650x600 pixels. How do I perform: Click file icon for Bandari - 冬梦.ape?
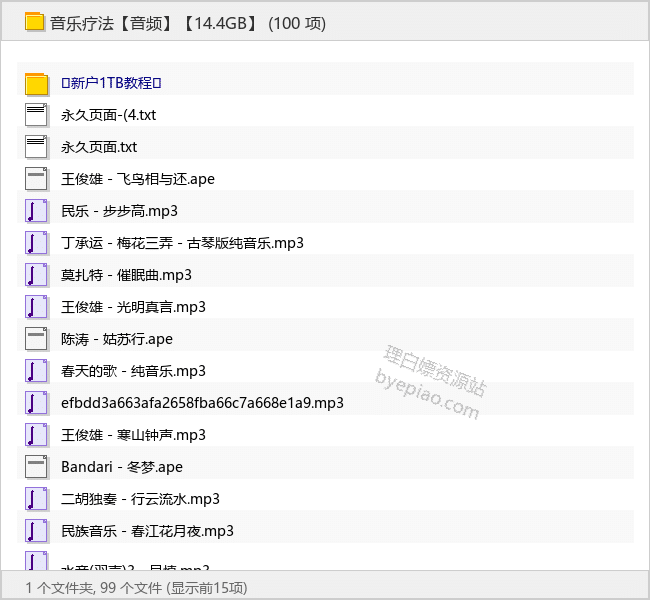36,466
